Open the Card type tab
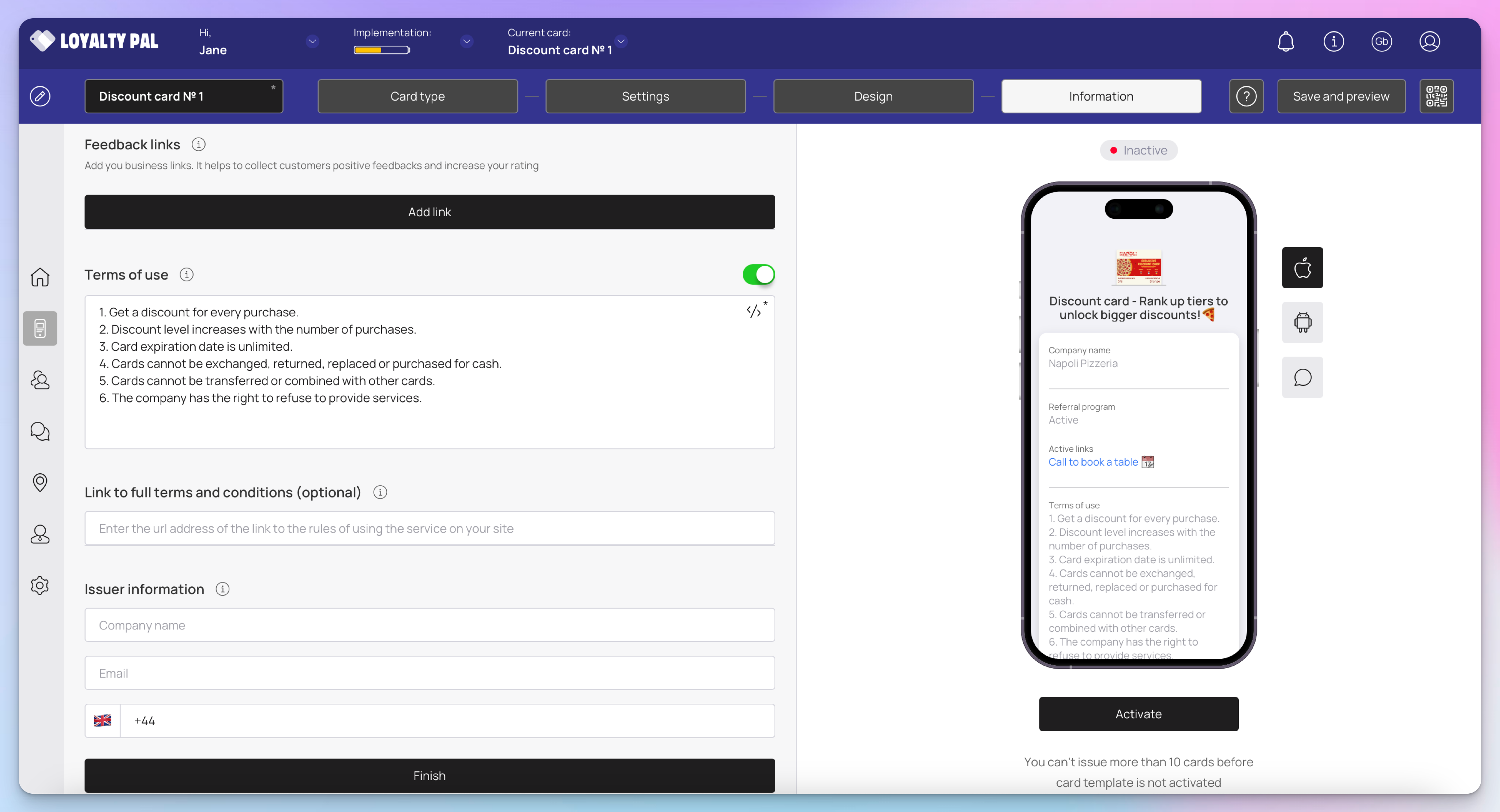The image size is (1500, 812). point(417,96)
